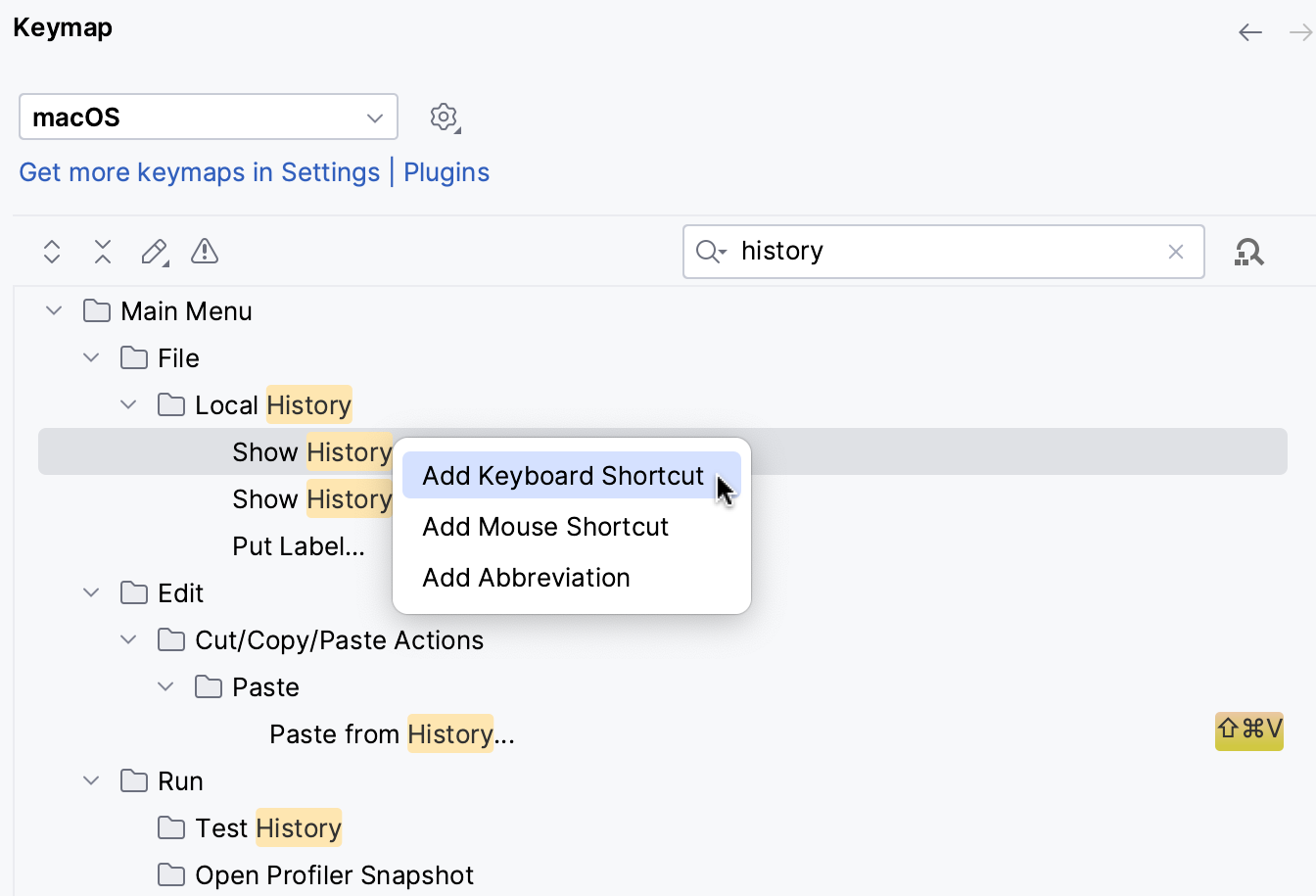Select the pencil Edit Shortcut icon

tap(154, 252)
